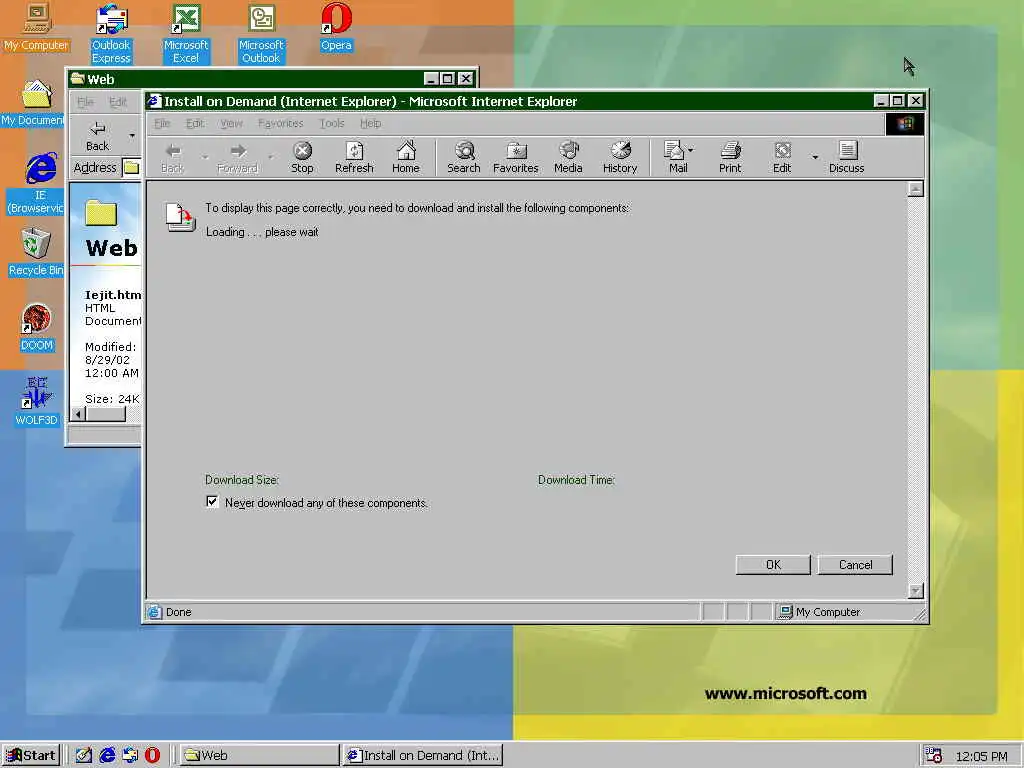Click the page scrollbar down arrow
Screen dimensions: 1024x768
(916, 590)
